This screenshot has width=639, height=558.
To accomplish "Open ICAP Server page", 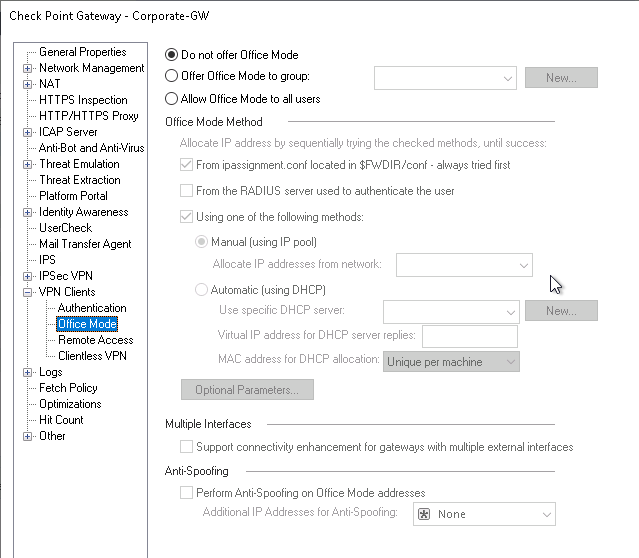I will tap(68, 132).
